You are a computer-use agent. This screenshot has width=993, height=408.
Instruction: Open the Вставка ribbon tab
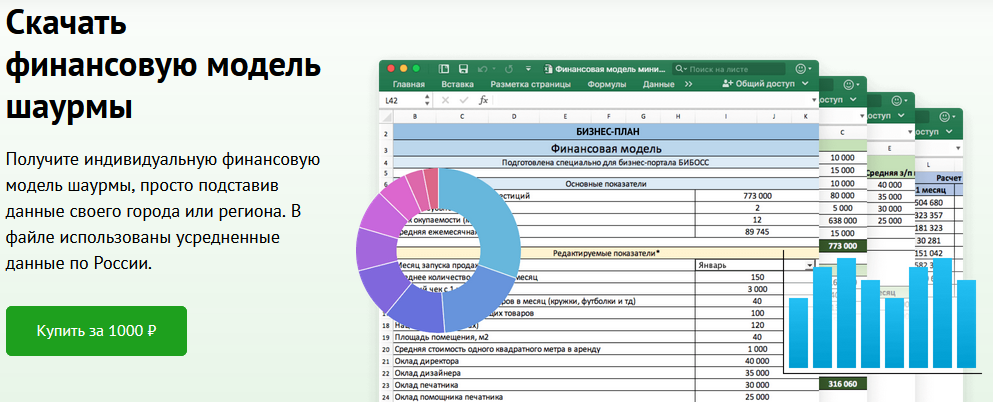[x=457, y=85]
